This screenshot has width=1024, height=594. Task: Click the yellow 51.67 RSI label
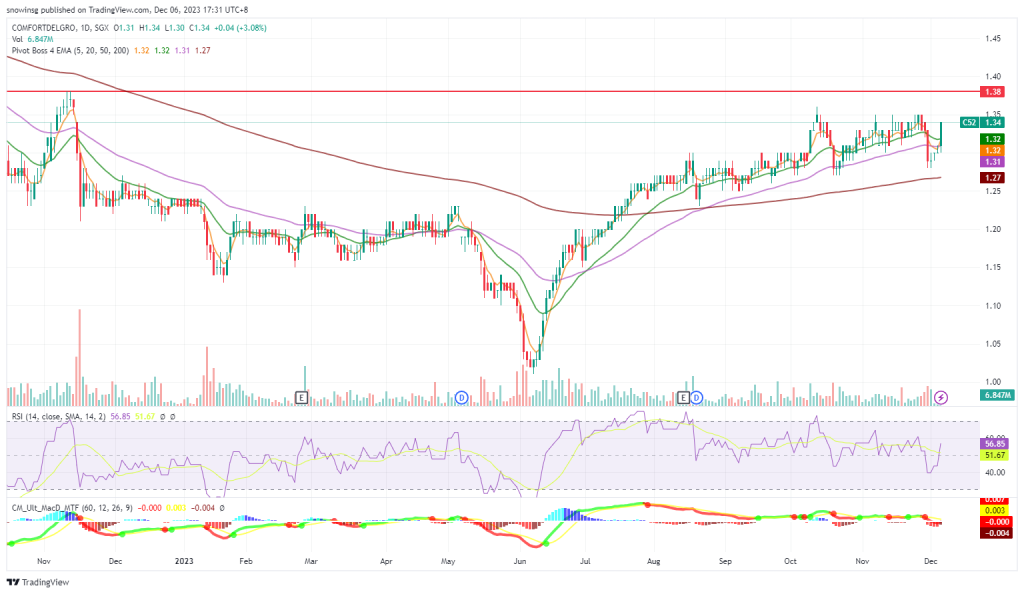coord(995,455)
